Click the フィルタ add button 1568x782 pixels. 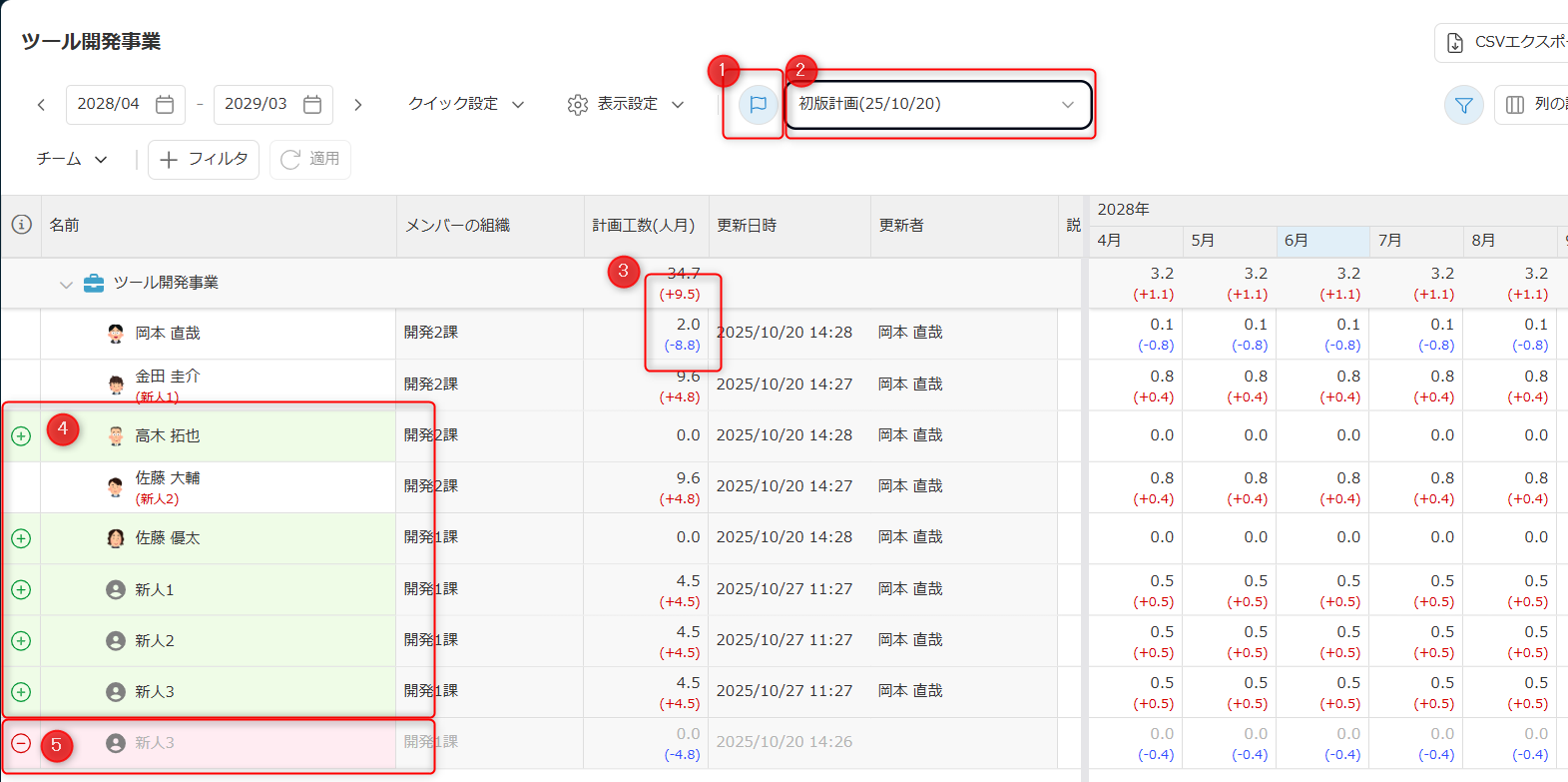(x=204, y=159)
